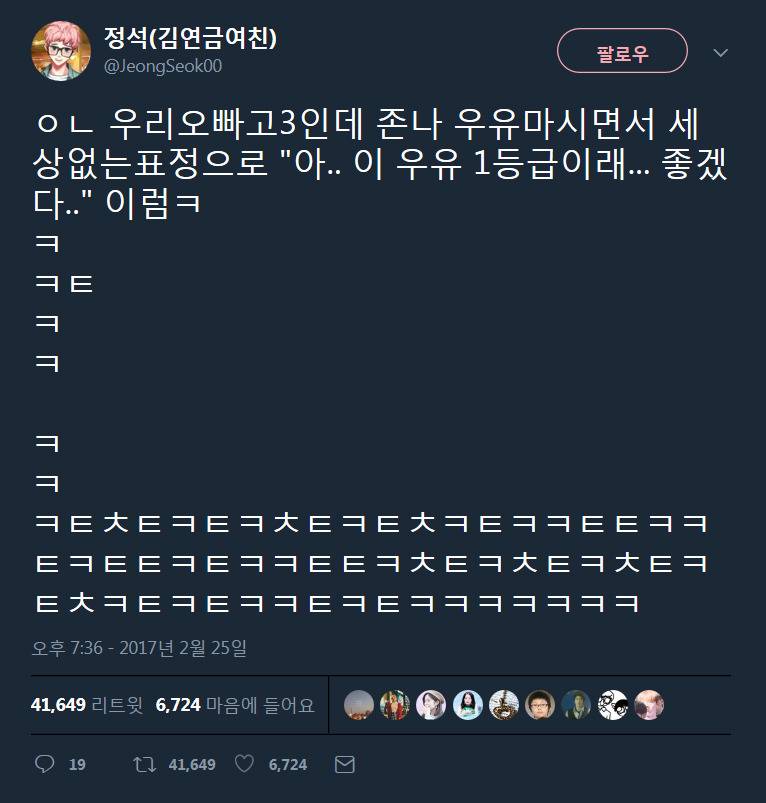View the 41,649 리트윗 list
Viewport: 766px width, 803px height.
coord(87,705)
